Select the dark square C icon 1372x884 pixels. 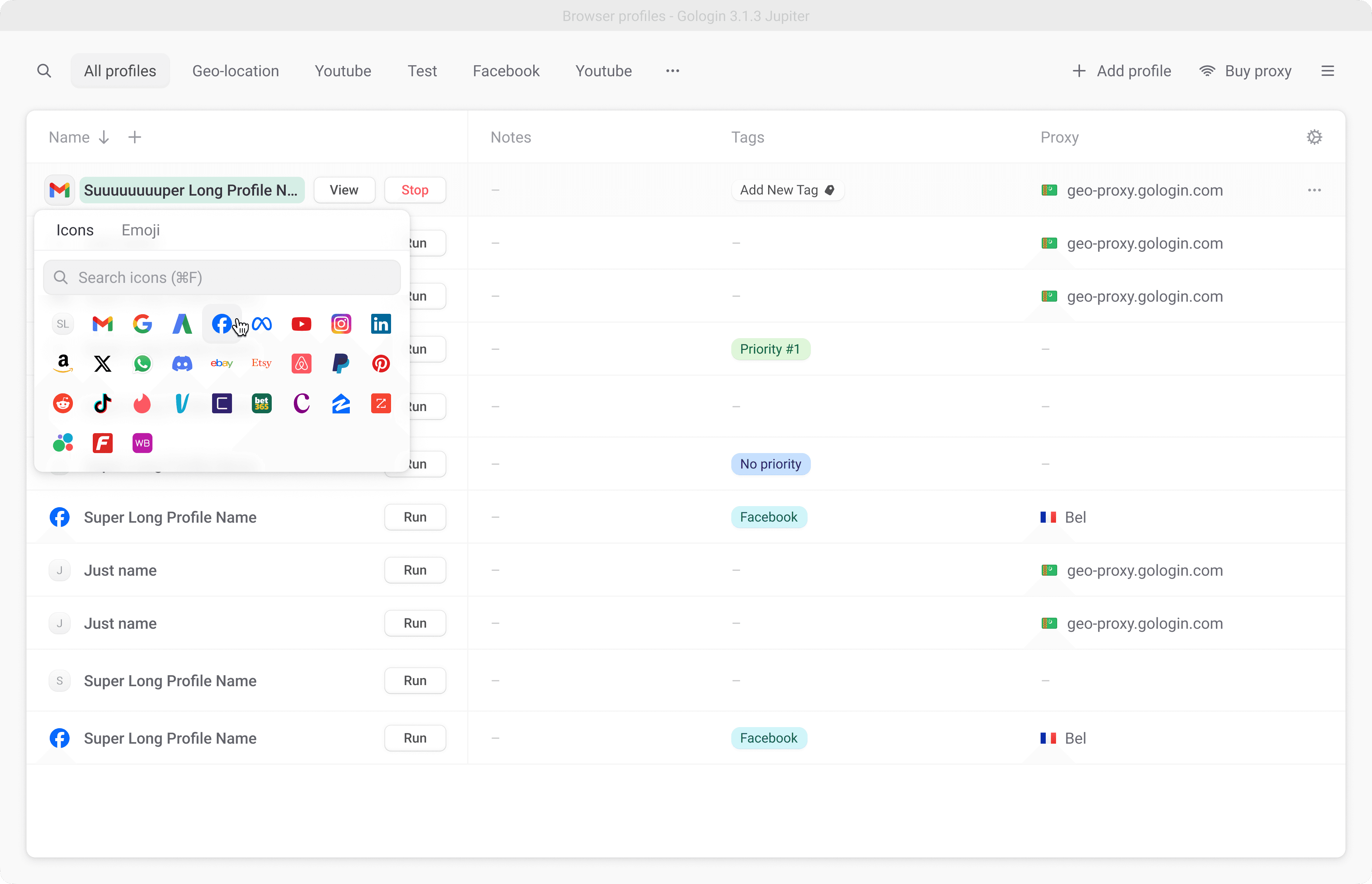click(x=222, y=404)
